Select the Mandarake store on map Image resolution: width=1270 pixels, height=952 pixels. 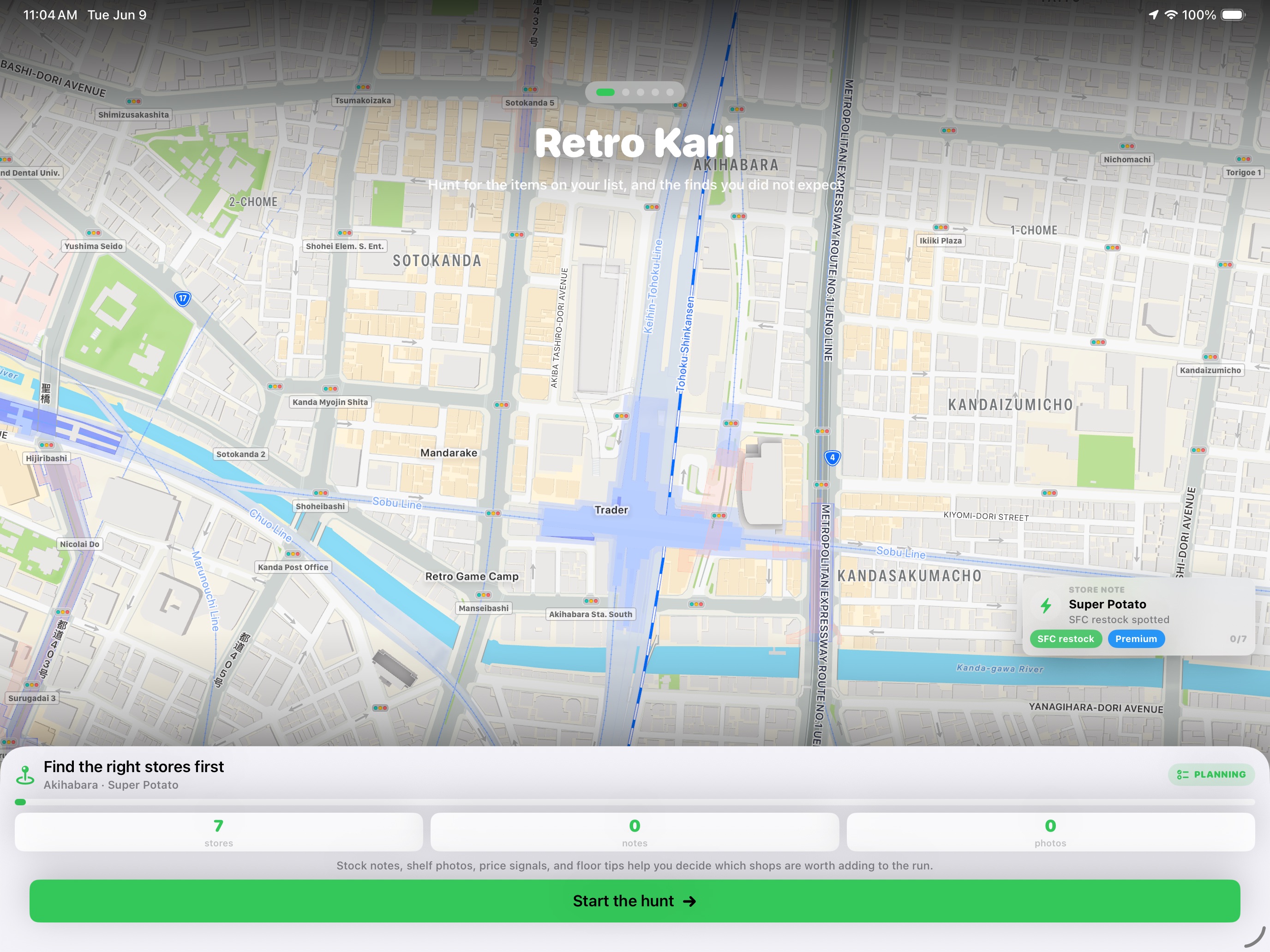pos(449,453)
